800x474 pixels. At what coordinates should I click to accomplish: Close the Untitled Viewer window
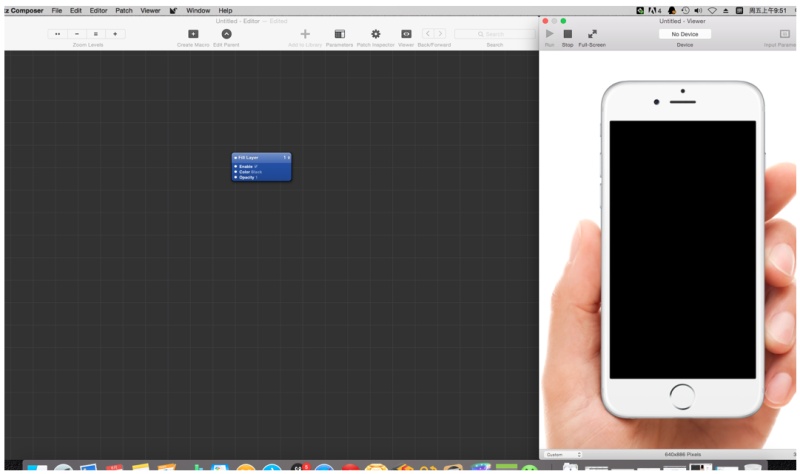[545, 21]
